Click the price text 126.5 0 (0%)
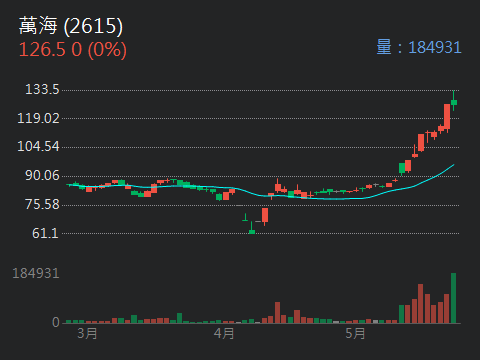The height and width of the screenshot is (360, 480). point(73,50)
